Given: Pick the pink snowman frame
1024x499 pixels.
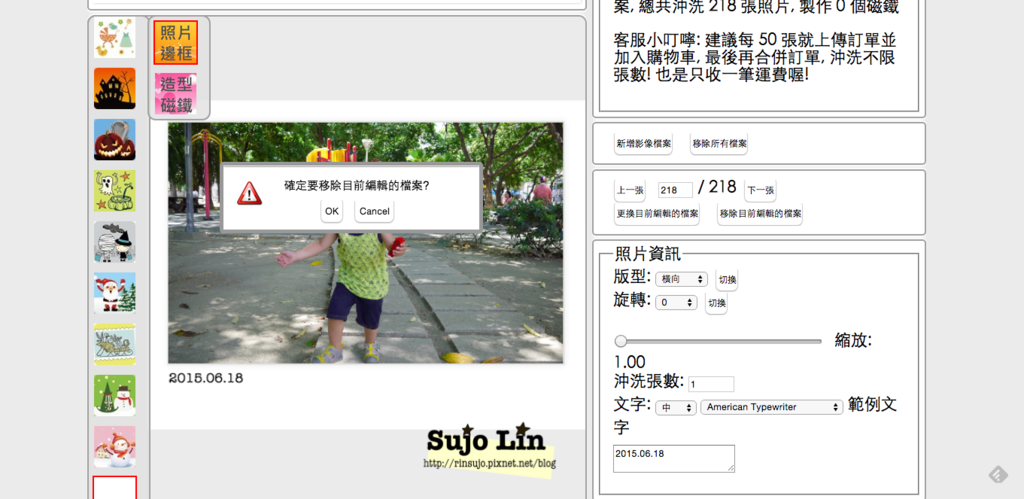Looking at the screenshot, I should pos(114,447).
